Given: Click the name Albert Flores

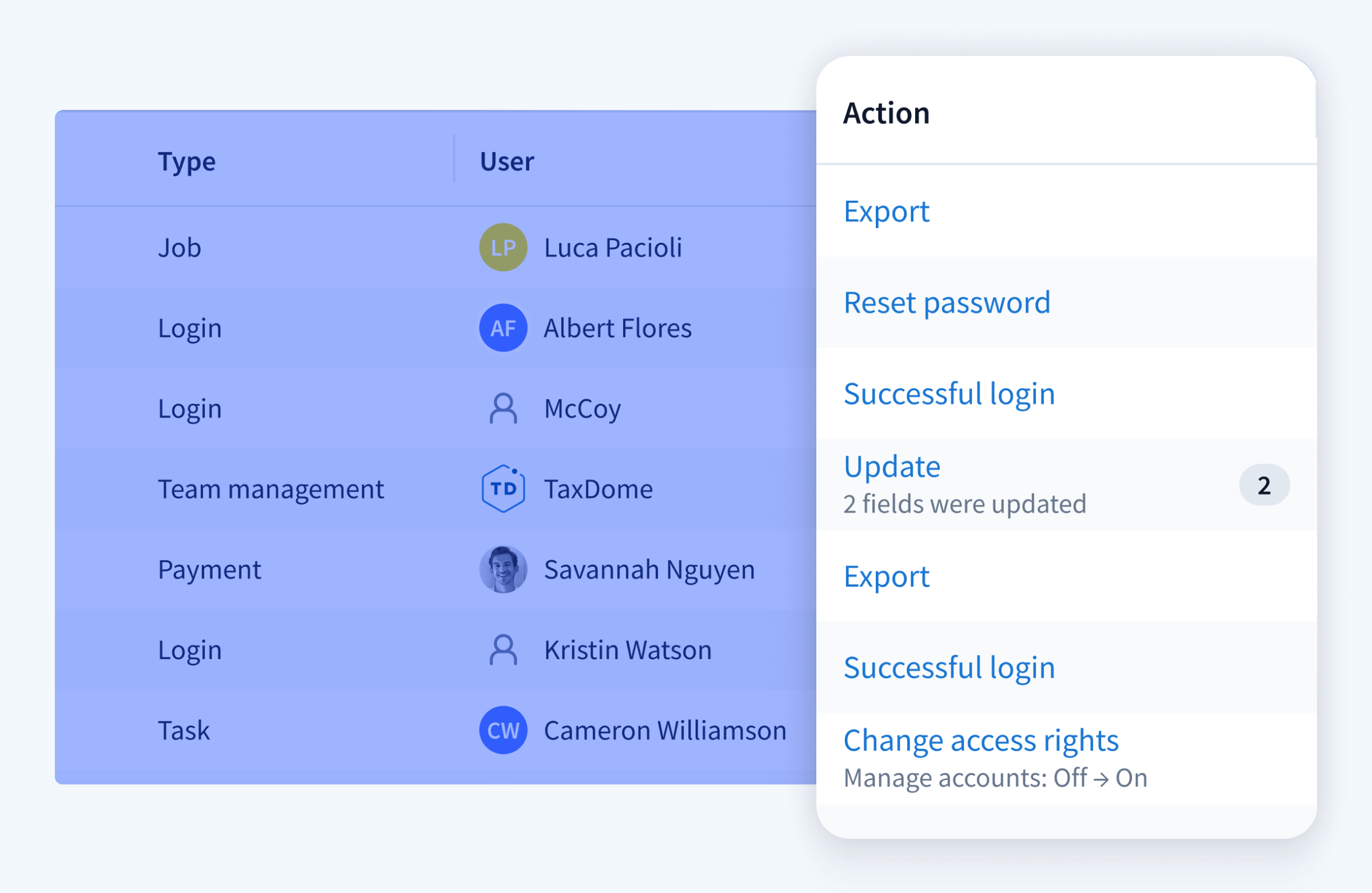Looking at the screenshot, I should coord(617,329).
